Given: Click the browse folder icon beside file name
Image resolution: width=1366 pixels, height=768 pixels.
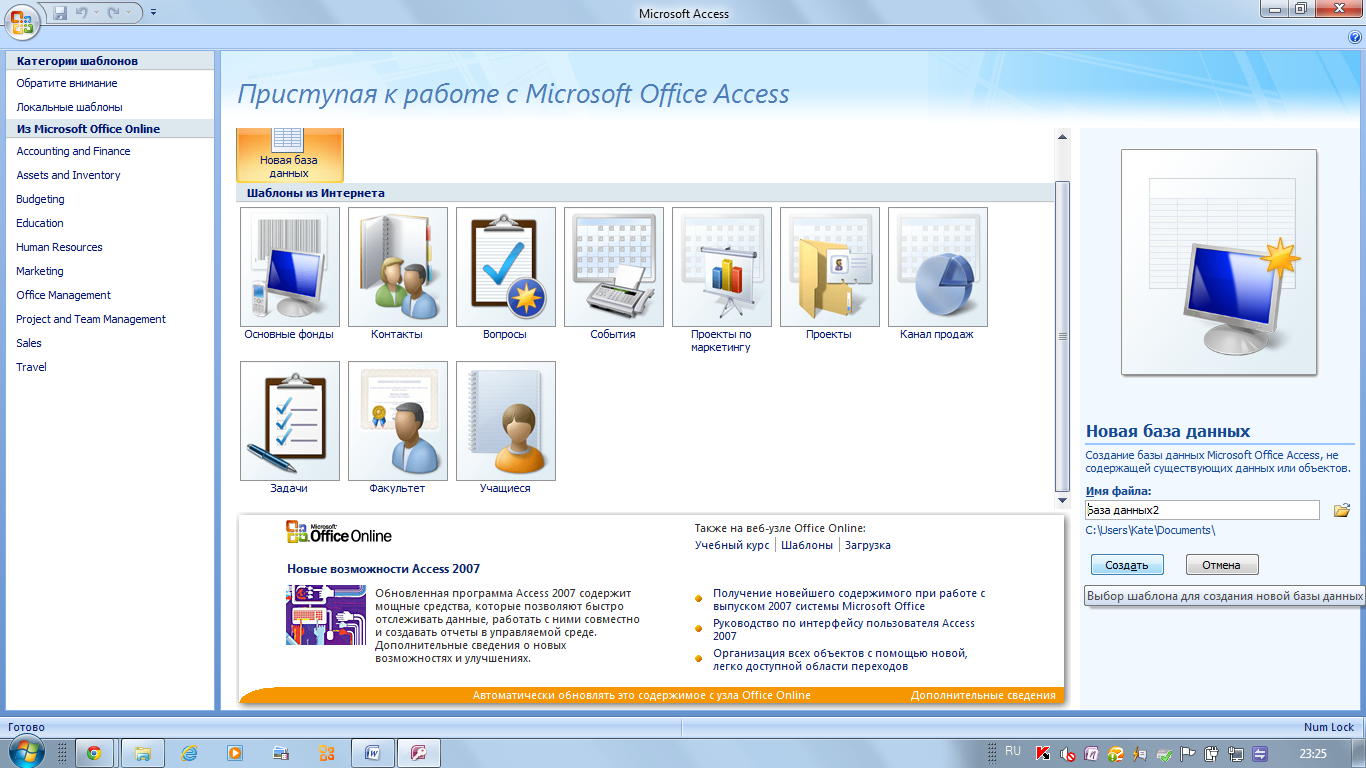Looking at the screenshot, I should (x=1342, y=510).
